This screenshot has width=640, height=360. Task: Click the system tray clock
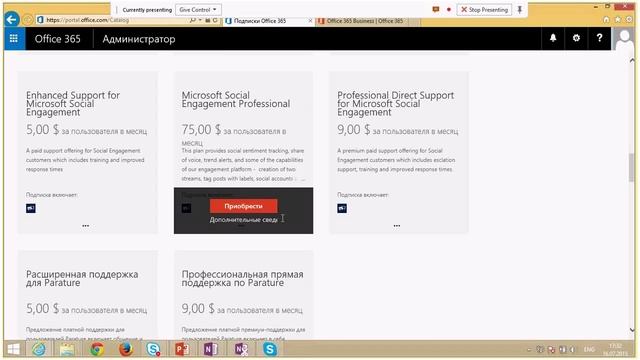coord(616,350)
